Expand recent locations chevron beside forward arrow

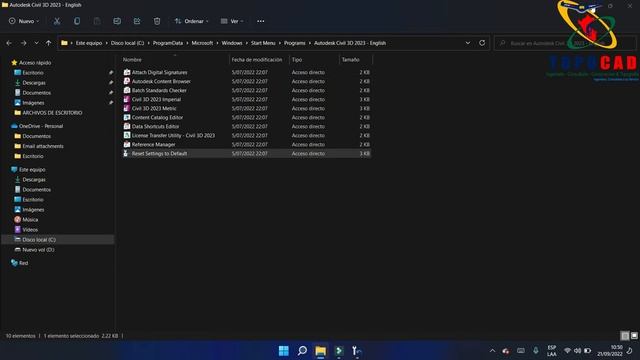coord(36,43)
